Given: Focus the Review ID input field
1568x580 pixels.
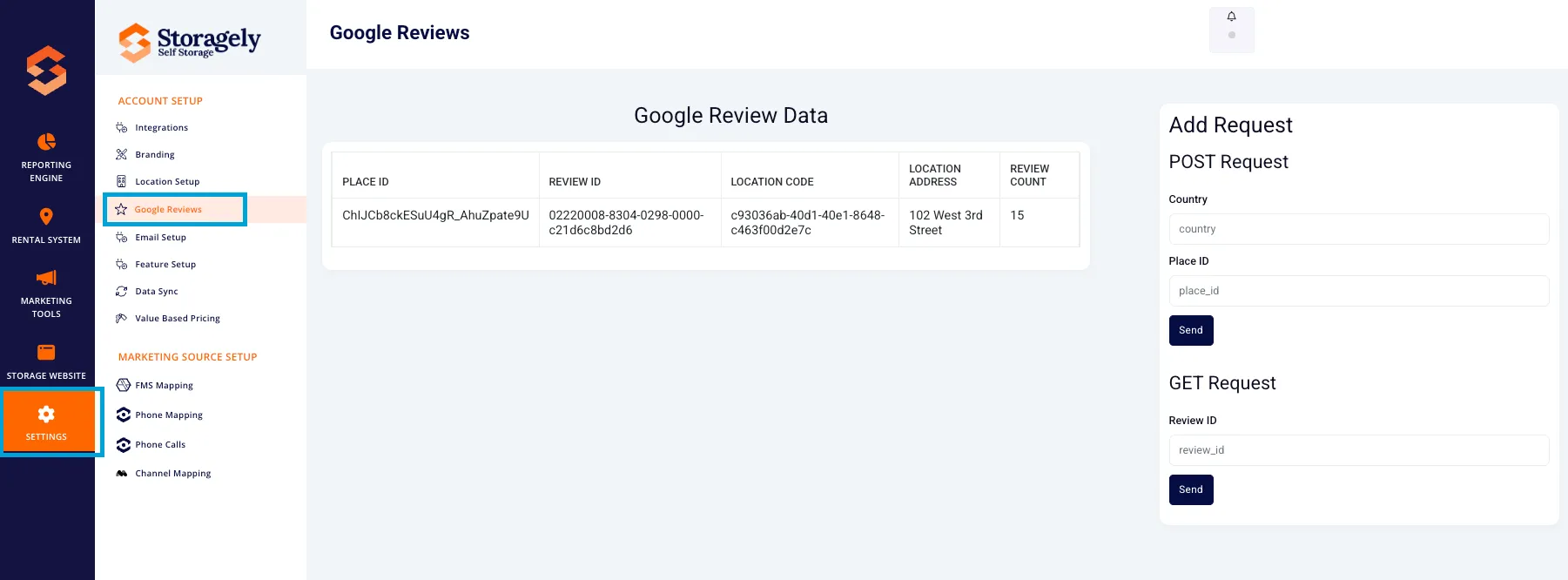Looking at the screenshot, I should coord(1359,450).
